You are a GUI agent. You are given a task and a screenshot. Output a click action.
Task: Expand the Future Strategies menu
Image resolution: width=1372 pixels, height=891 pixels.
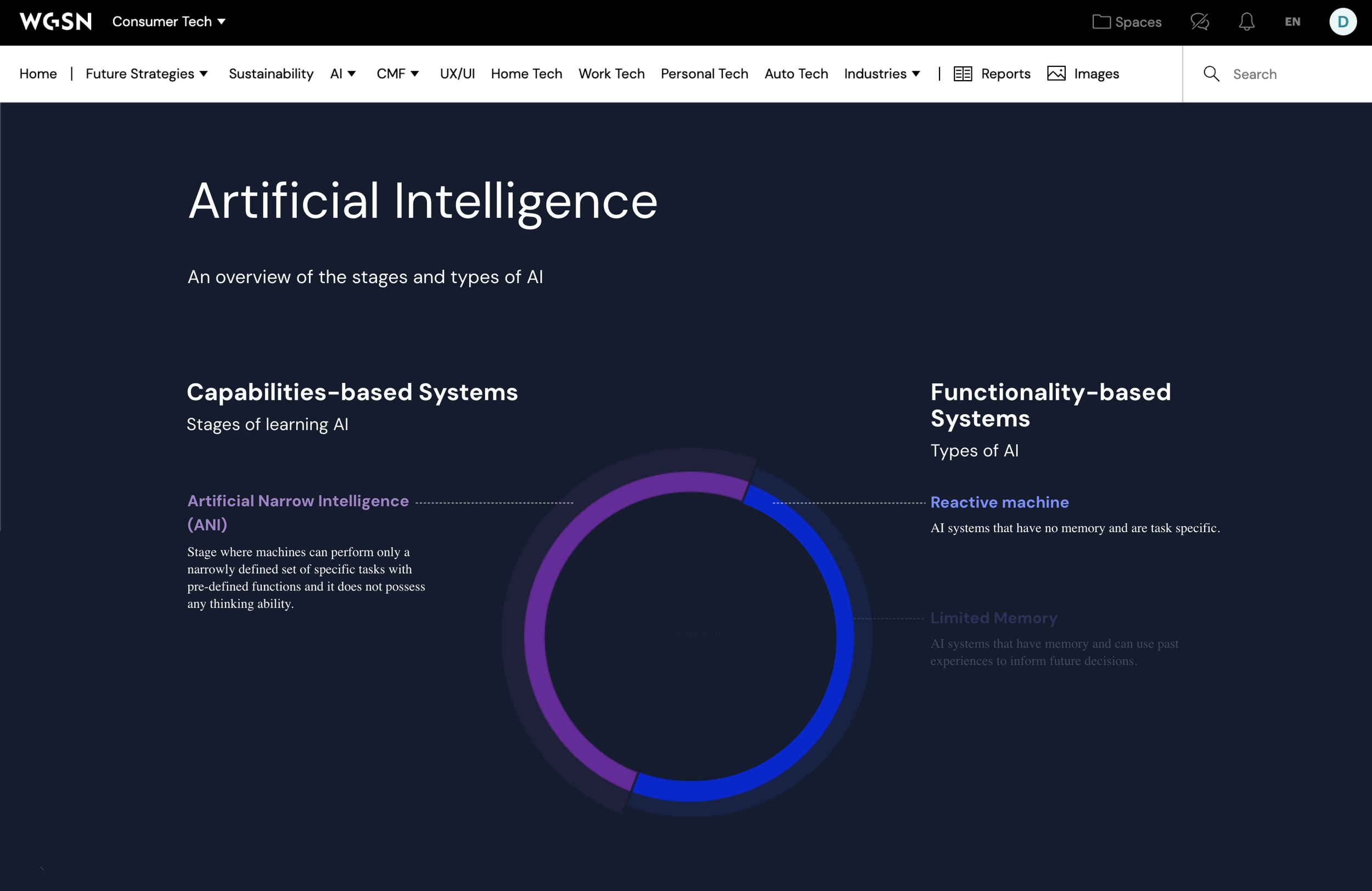pyautogui.click(x=147, y=74)
